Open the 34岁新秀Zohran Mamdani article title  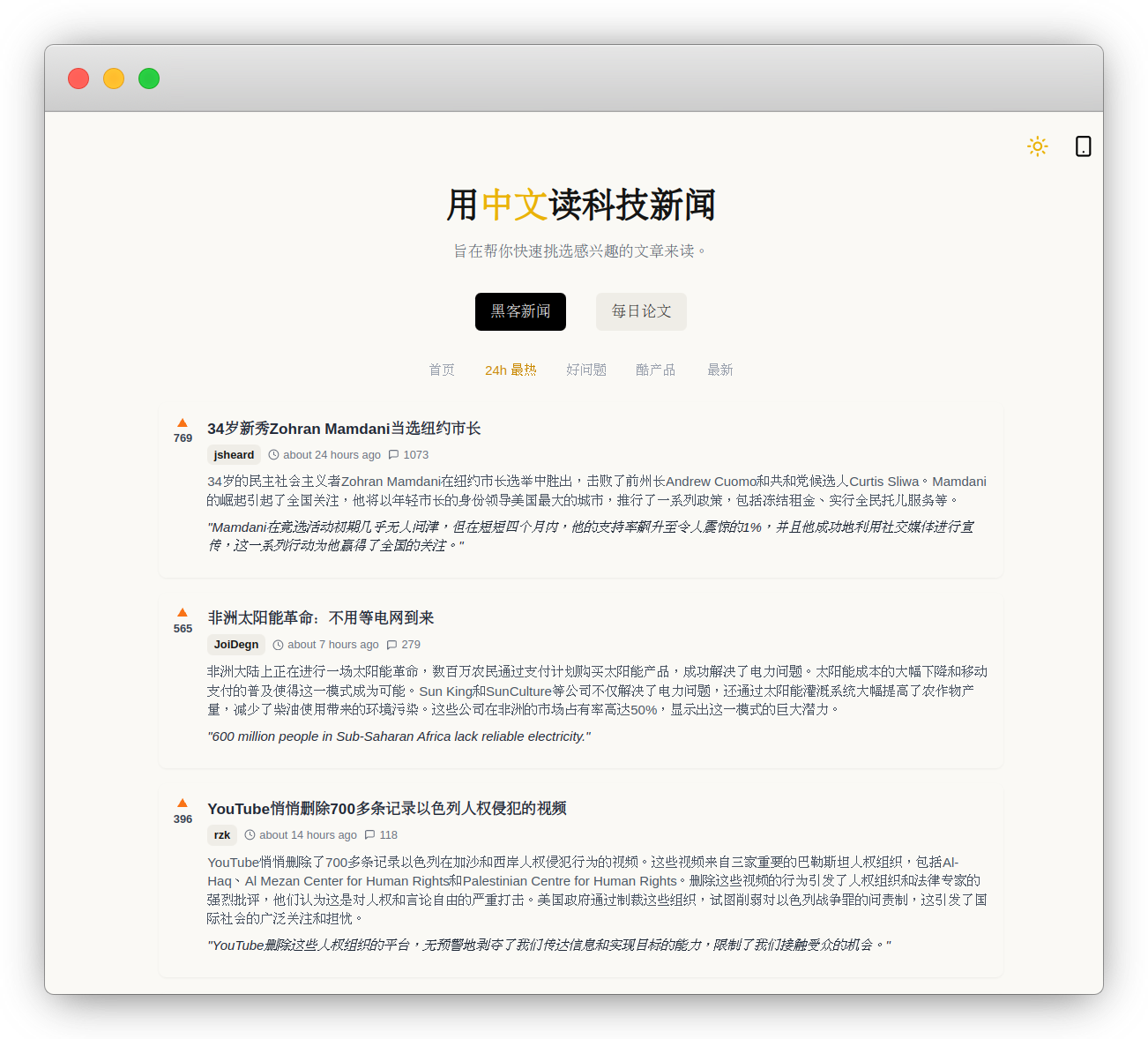pyautogui.click(x=344, y=429)
